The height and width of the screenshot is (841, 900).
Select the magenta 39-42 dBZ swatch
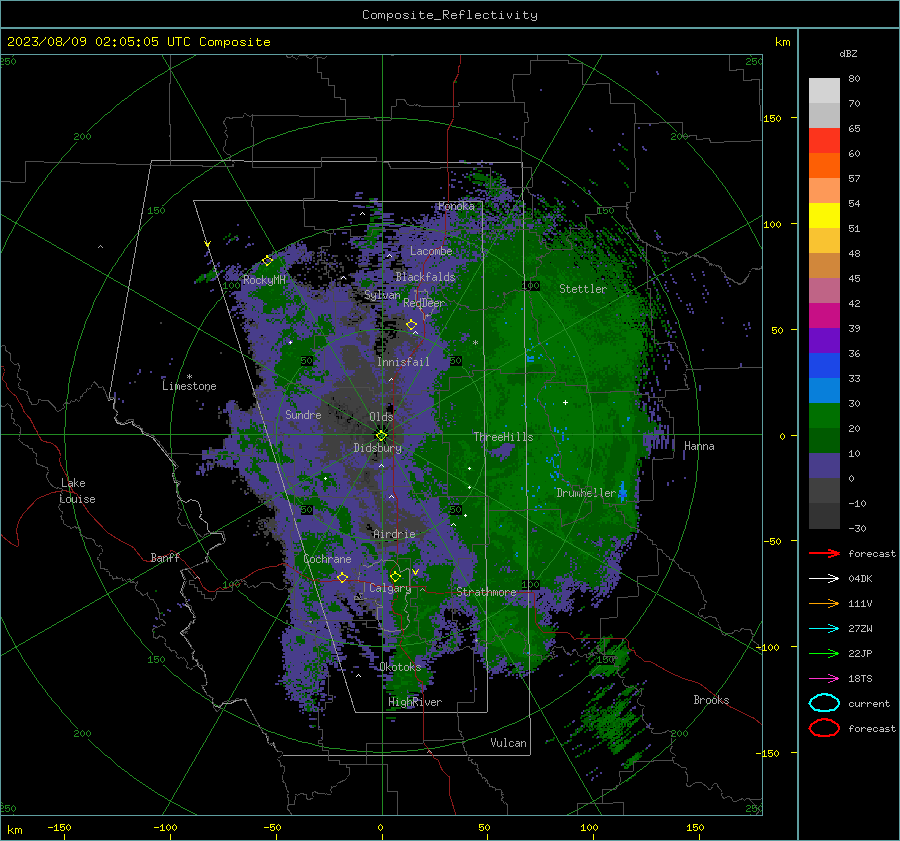pos(824,316)
